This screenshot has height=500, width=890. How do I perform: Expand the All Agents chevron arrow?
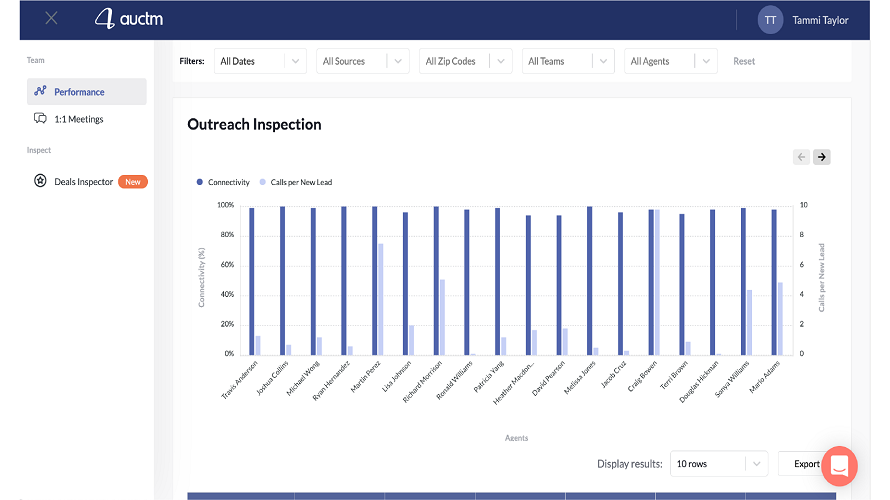706,61
